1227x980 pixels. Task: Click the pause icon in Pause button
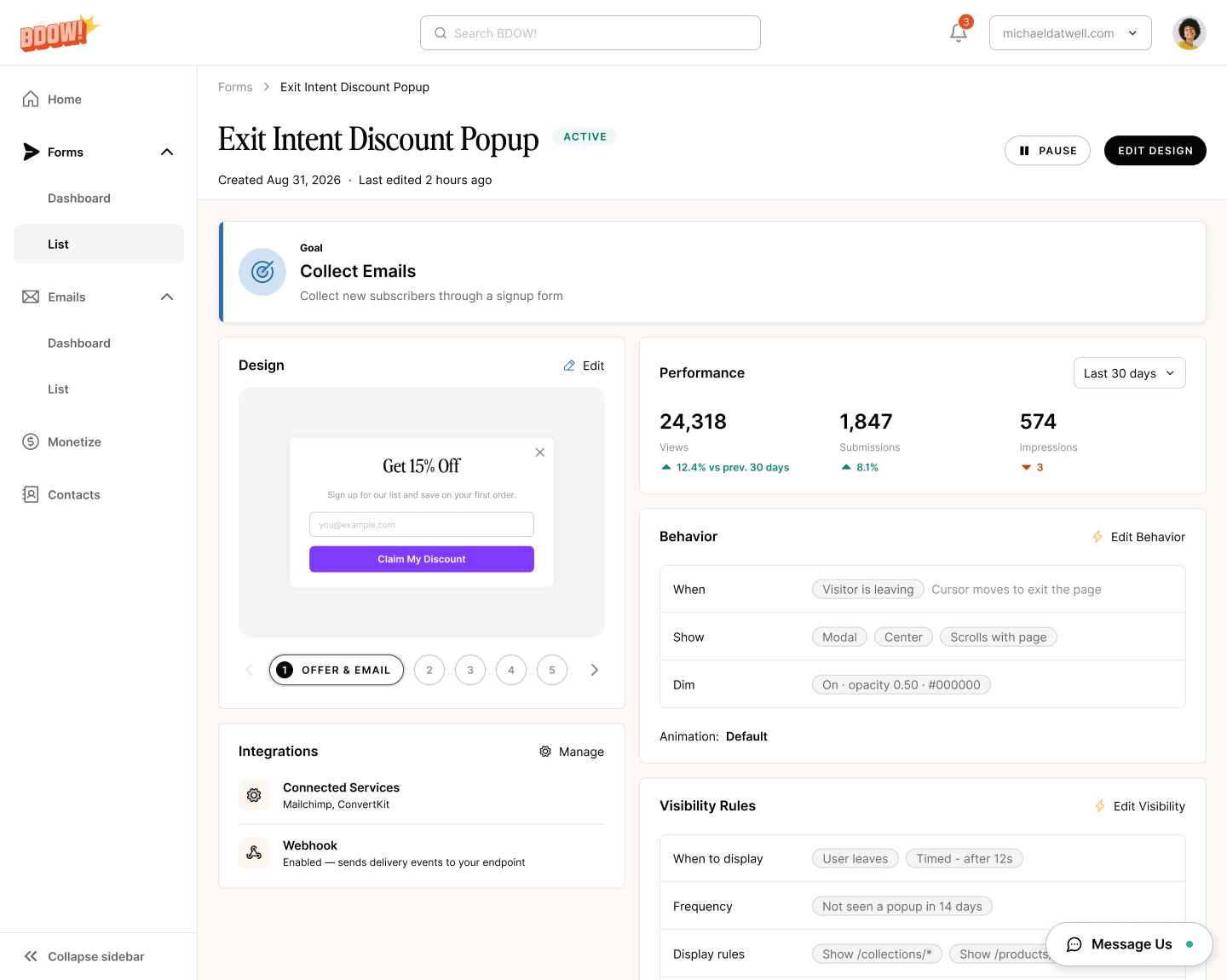click(1024, 151)
